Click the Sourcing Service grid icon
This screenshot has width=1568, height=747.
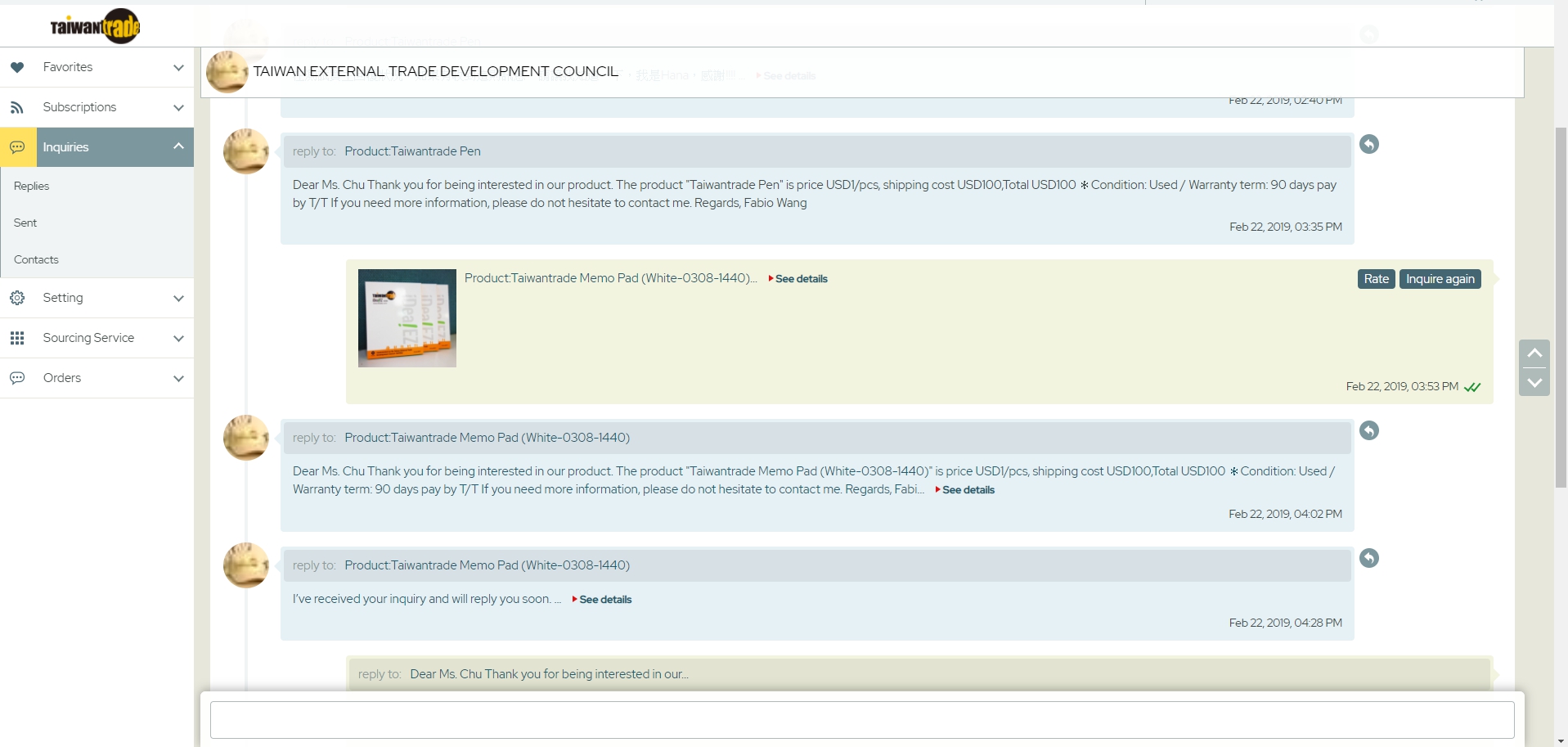(x=17, y=338)
